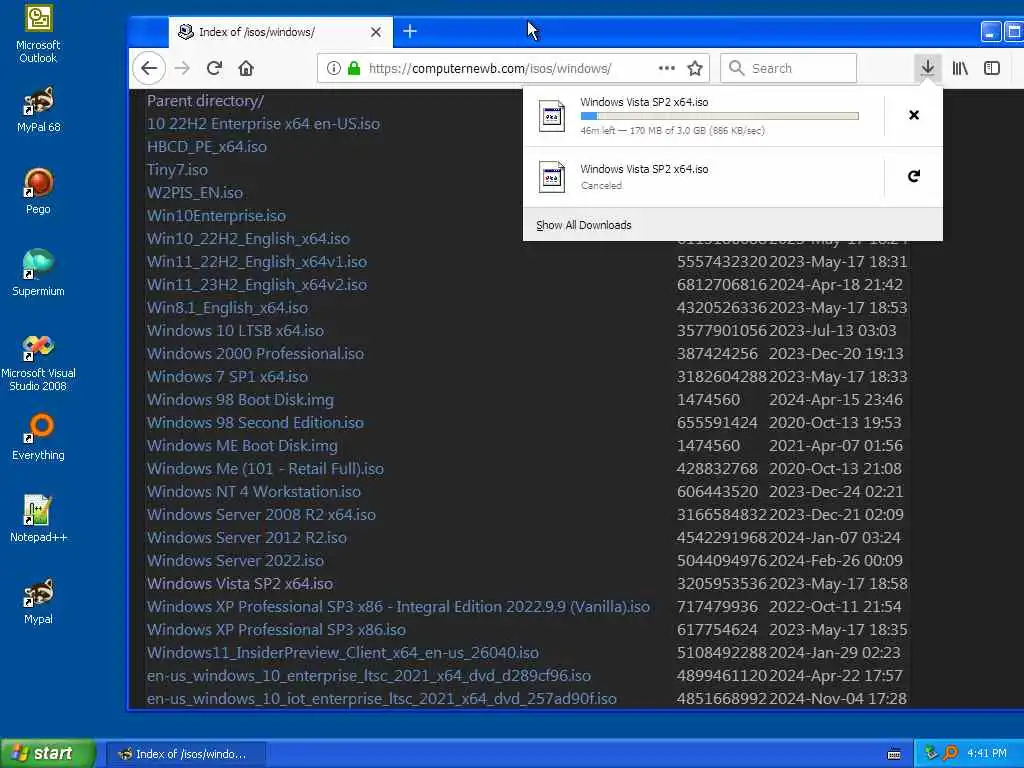The height and width of the screenshot is (768, 1024).
Task: Click Windows 7 SP1 x64.iso link
Action: (x=227, y=376)
